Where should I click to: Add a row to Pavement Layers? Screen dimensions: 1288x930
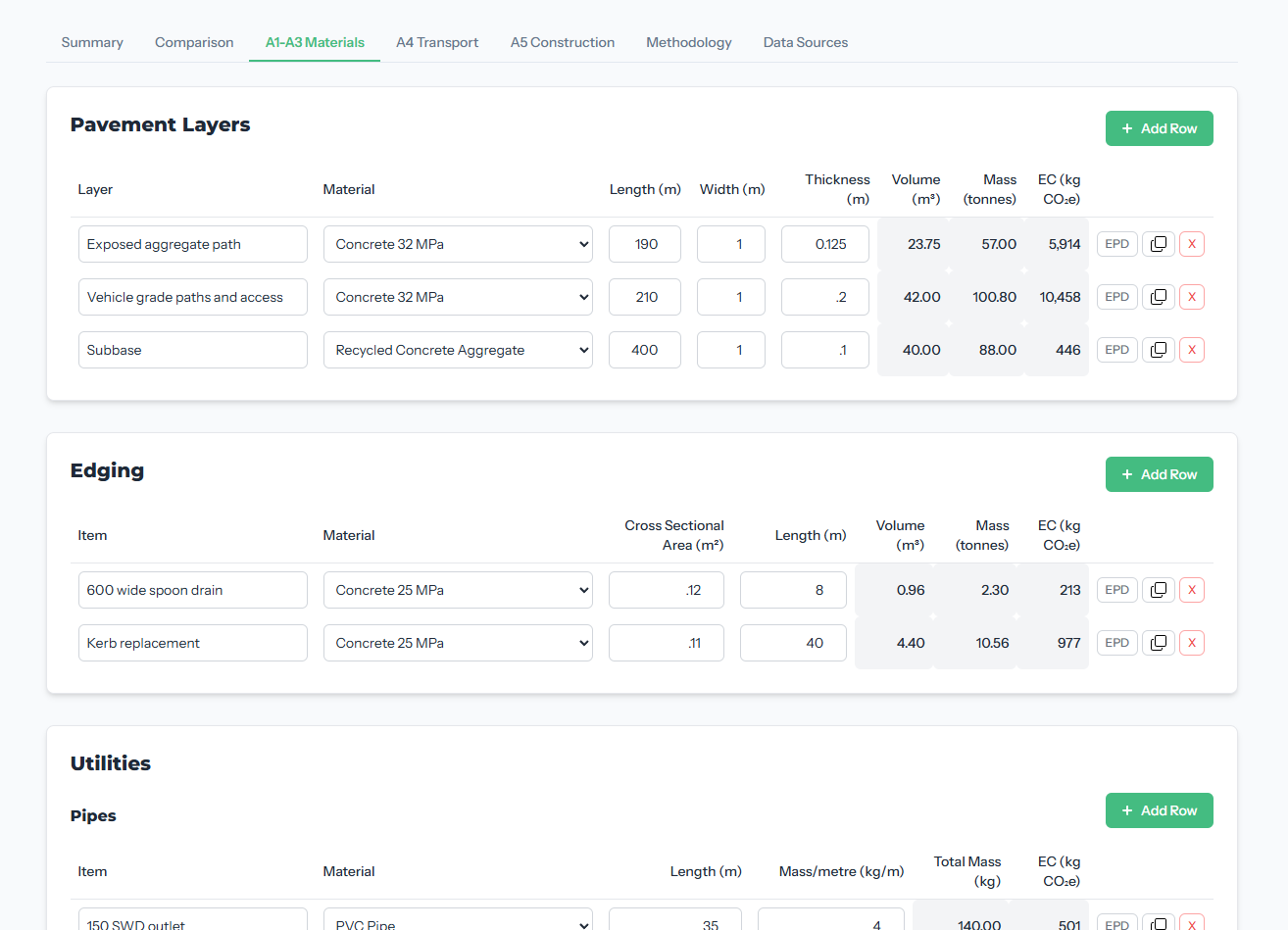[x=1160, y=128]
